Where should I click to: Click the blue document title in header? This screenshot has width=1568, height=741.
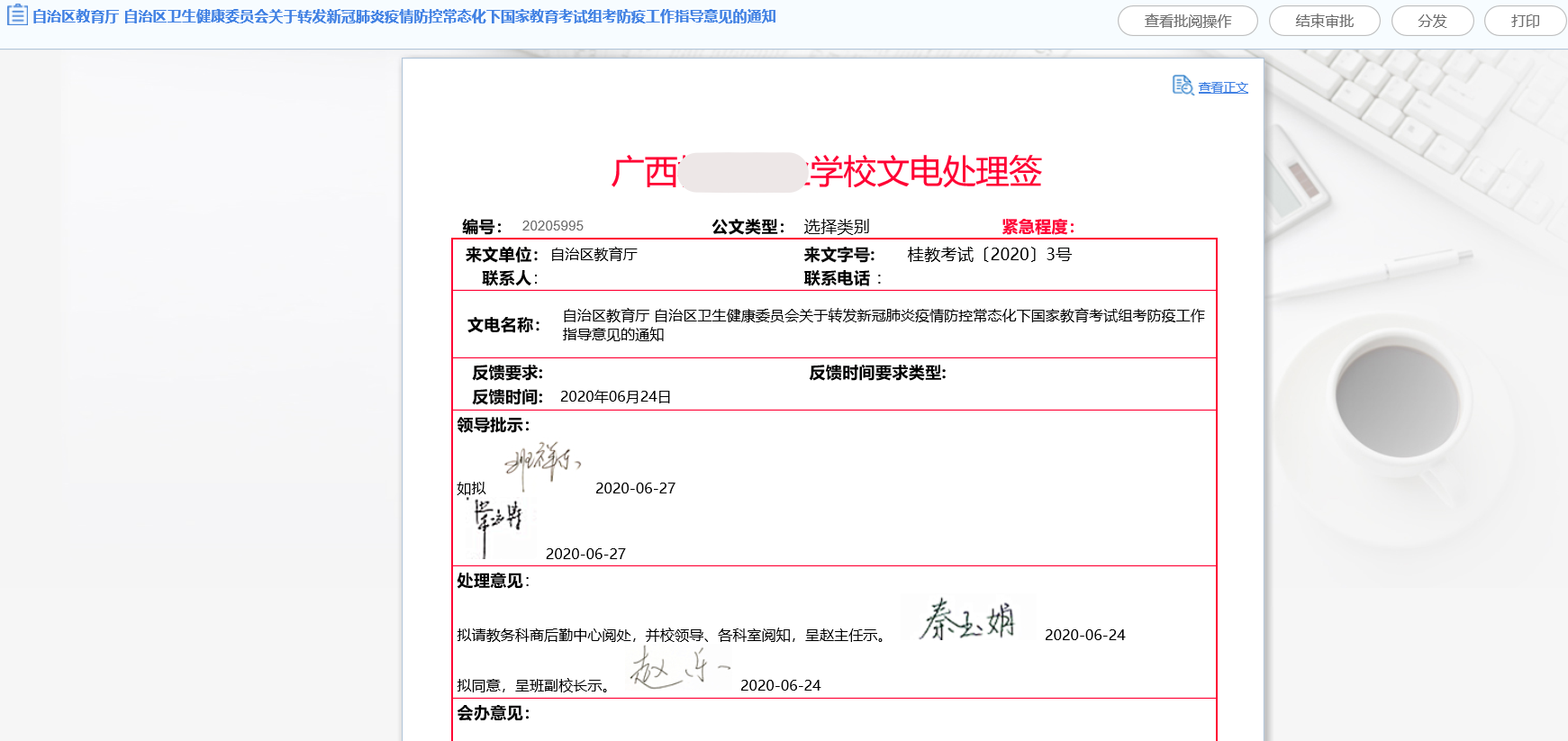tap(403, 16)
